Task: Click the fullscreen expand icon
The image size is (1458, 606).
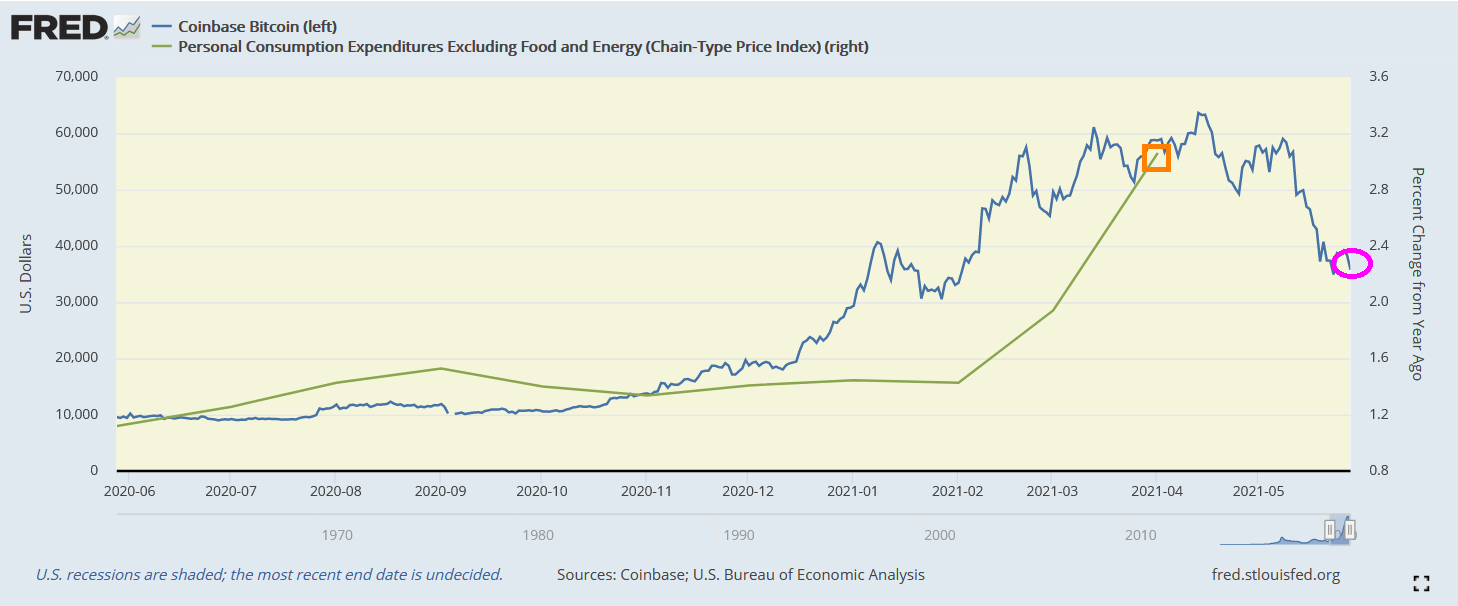Action: 1421,583
